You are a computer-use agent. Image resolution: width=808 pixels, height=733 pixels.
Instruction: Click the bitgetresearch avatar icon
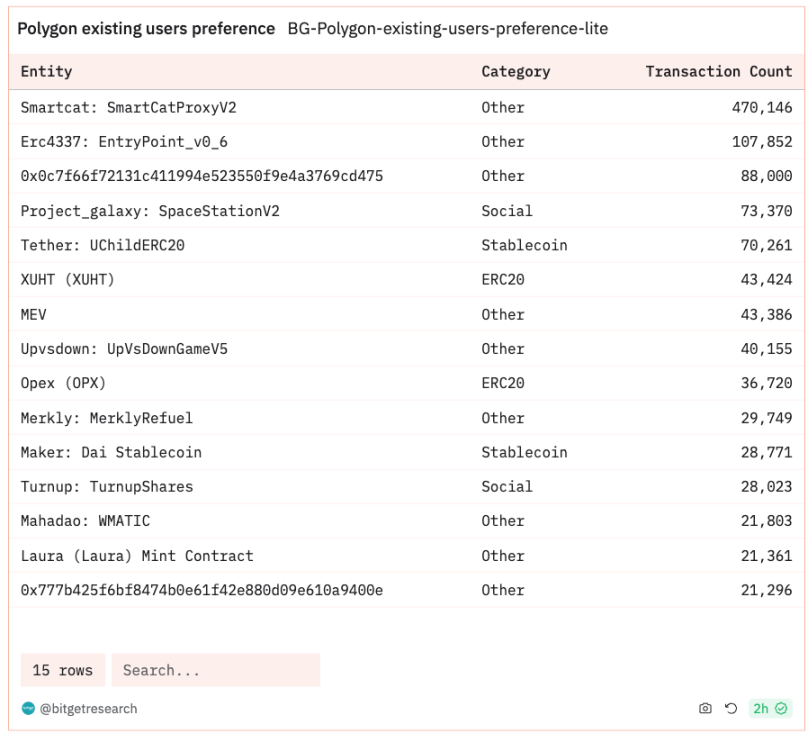coord(28,708)
